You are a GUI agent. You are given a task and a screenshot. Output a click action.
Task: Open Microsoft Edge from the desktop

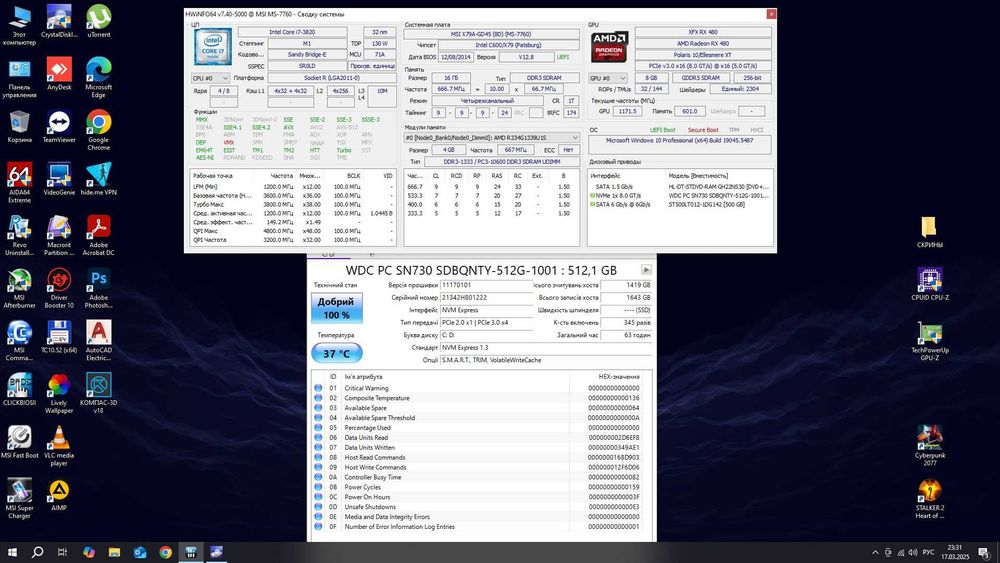pyautogui.click(x=98, y=78)
